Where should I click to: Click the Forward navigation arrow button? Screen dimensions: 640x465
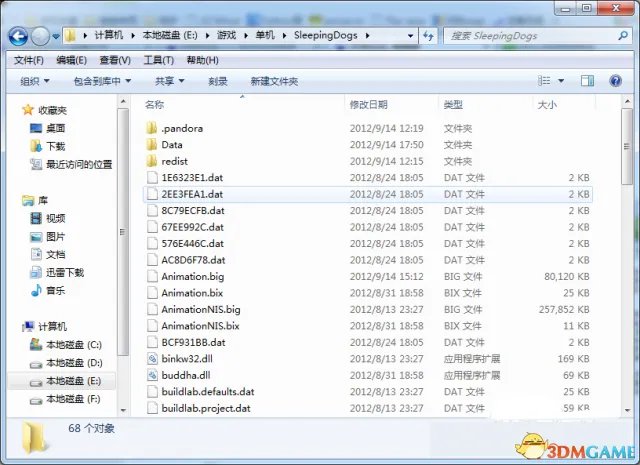coord(40,36)
